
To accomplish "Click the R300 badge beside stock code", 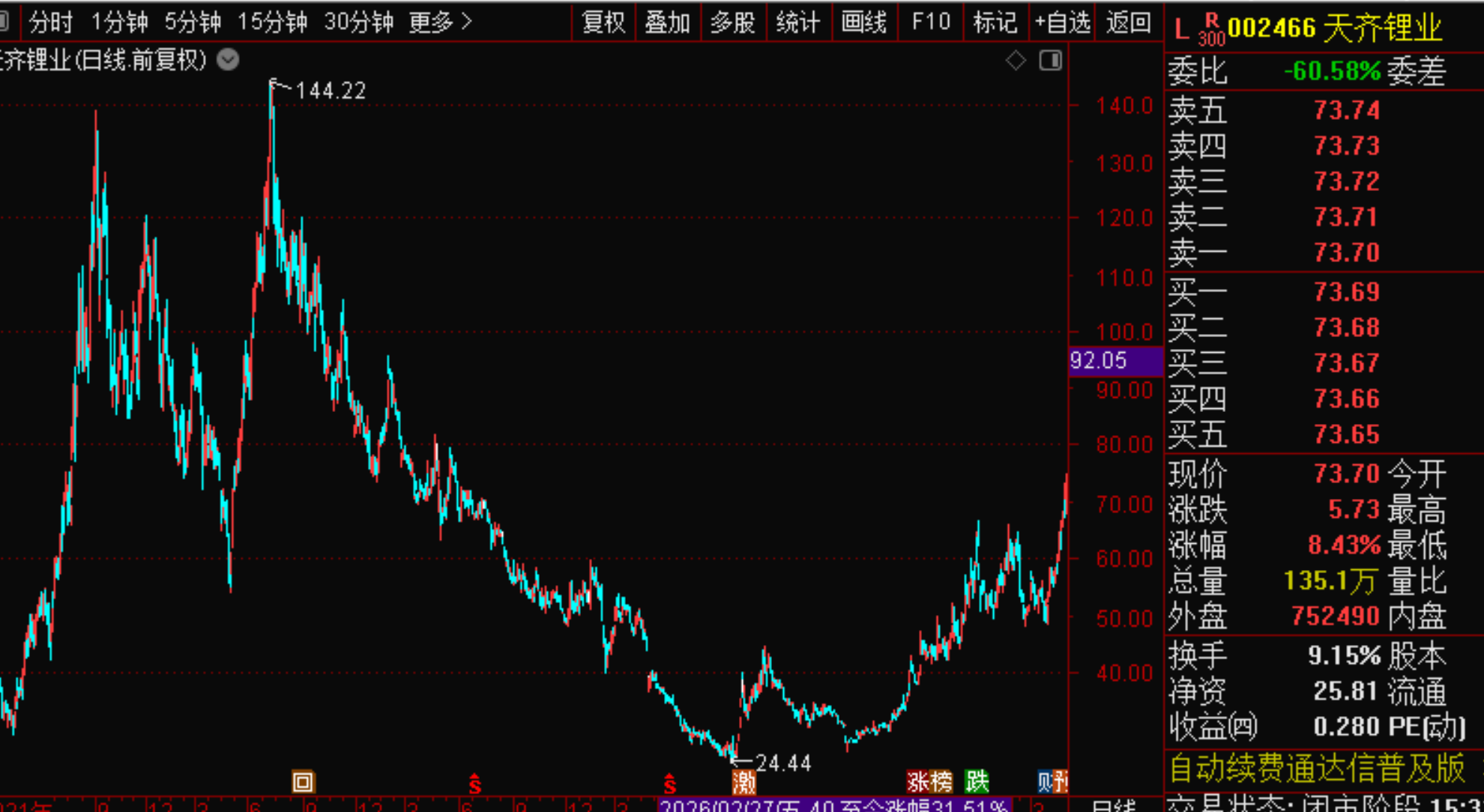I will 1210,29.
